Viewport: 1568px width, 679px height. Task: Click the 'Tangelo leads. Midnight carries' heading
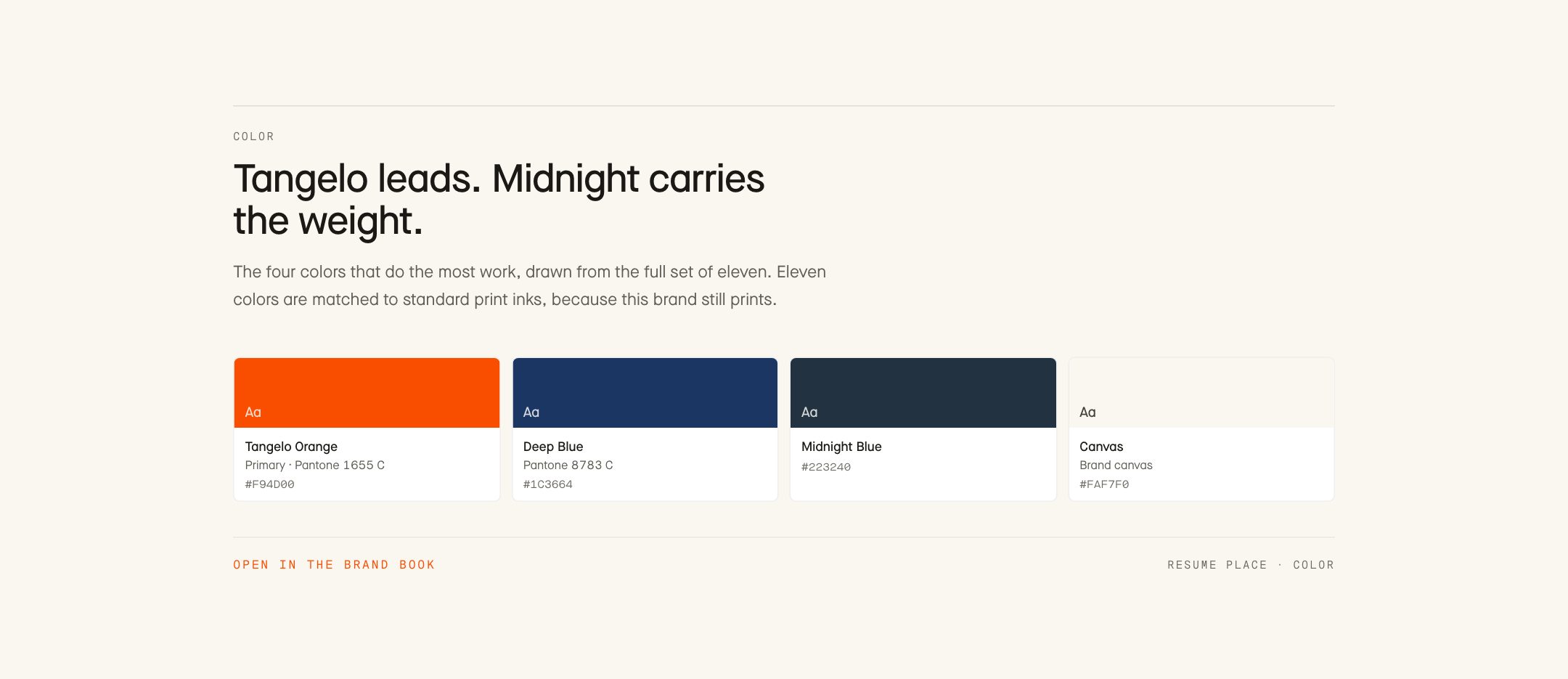click(x=499, y=200)
